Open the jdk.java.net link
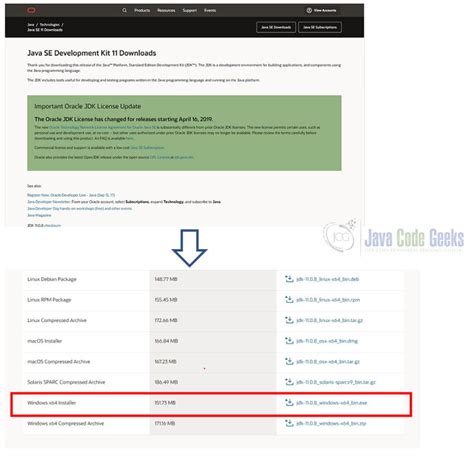This screenshot has width=474, height=464. [184, 157]
